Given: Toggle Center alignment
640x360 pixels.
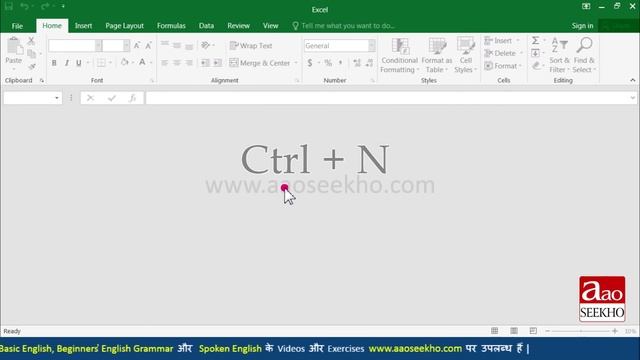Looking at the screenshot, I should (177, 63).
